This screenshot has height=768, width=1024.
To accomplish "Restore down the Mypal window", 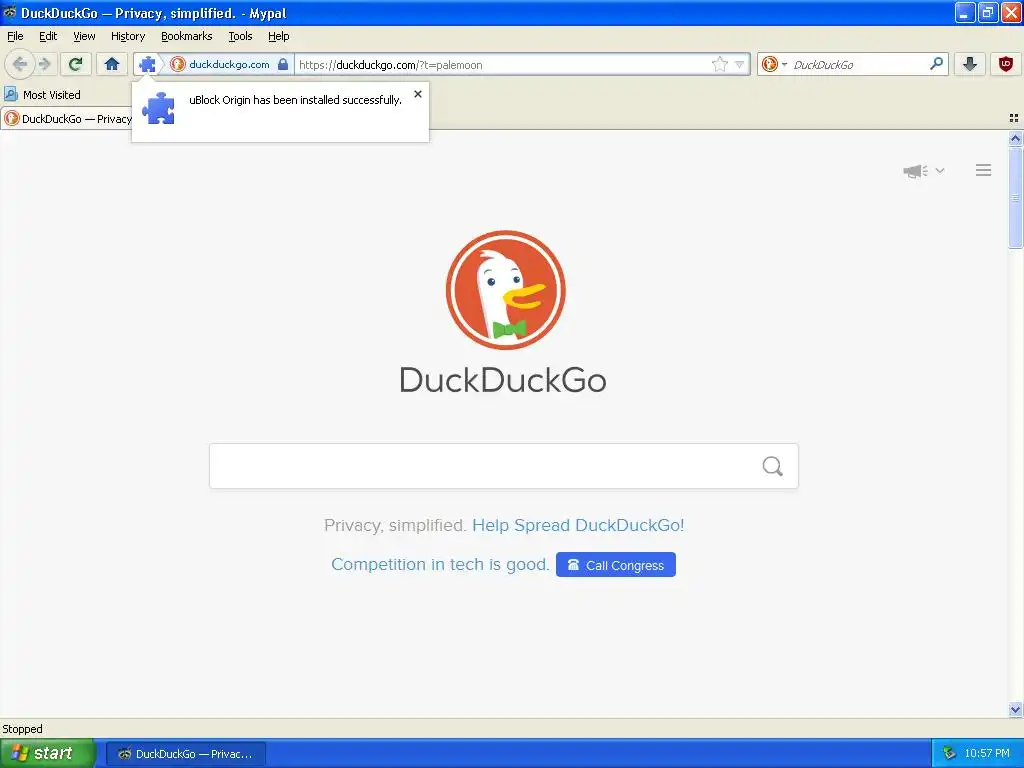I will coord(988,12).
